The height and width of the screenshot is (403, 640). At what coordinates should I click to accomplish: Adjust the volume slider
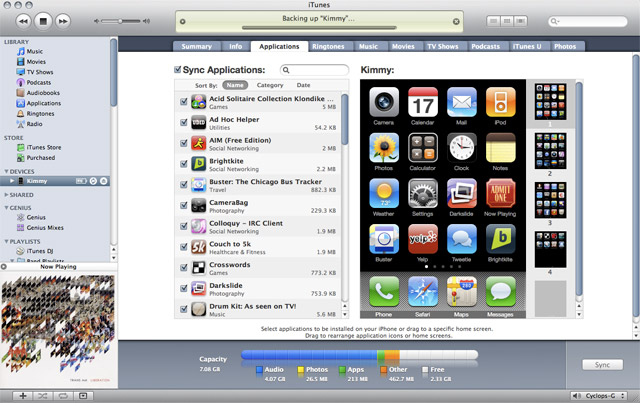[121, 21]
